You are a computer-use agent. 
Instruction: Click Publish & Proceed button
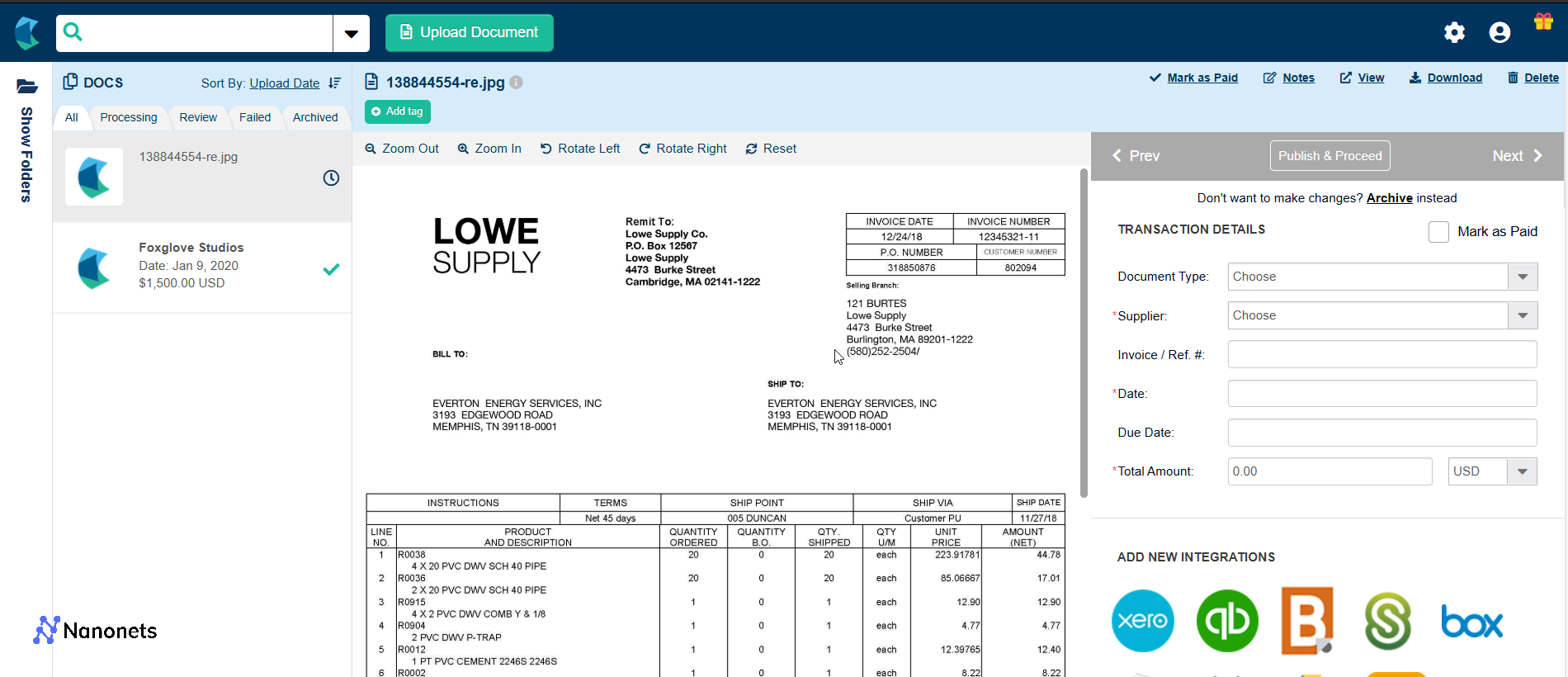coord(1329,156)
